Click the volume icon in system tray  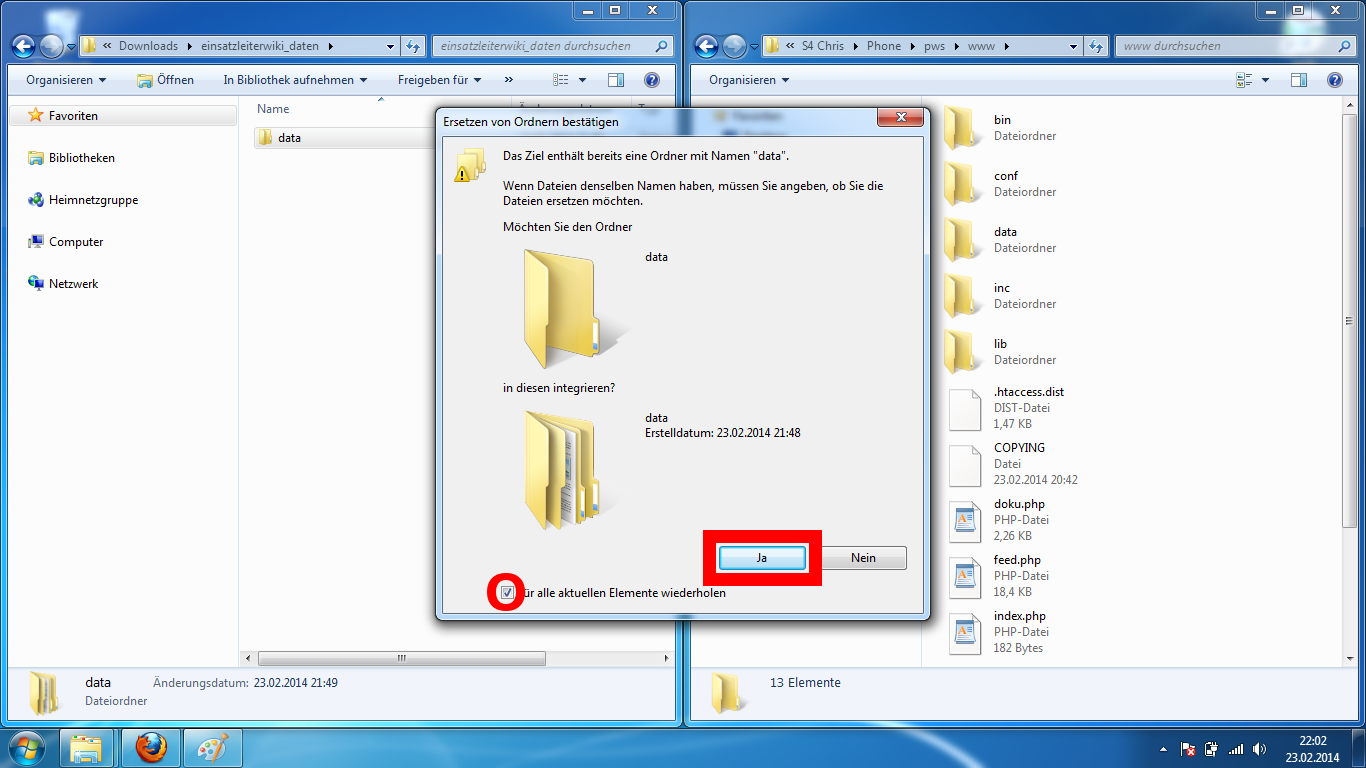(x=1257, y=749)
